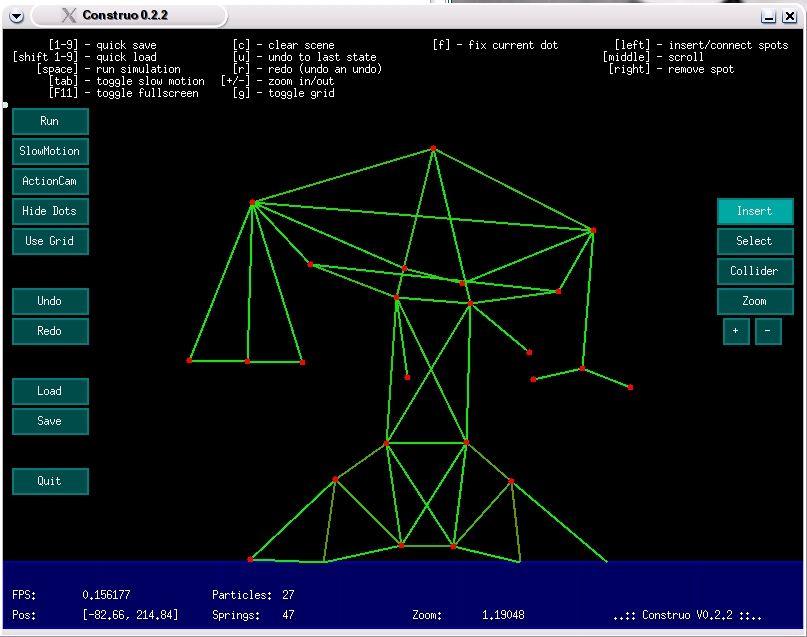
Task: Activate the Collider tool
Action: 755,271
